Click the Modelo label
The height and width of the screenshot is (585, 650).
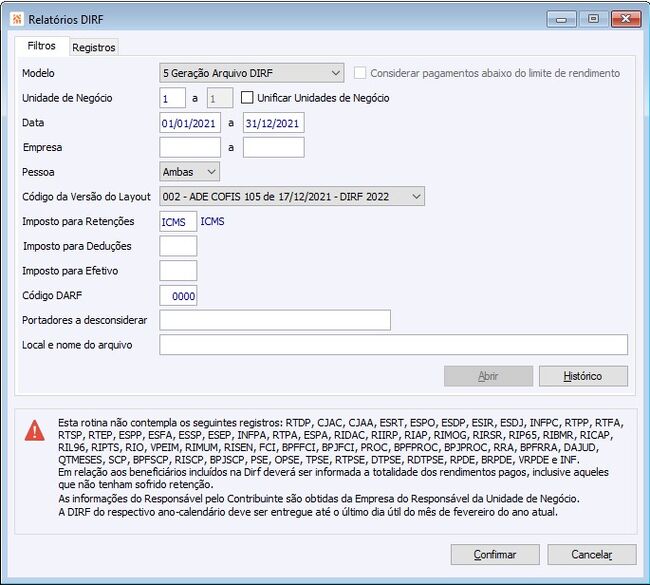[x=38, y=73]
